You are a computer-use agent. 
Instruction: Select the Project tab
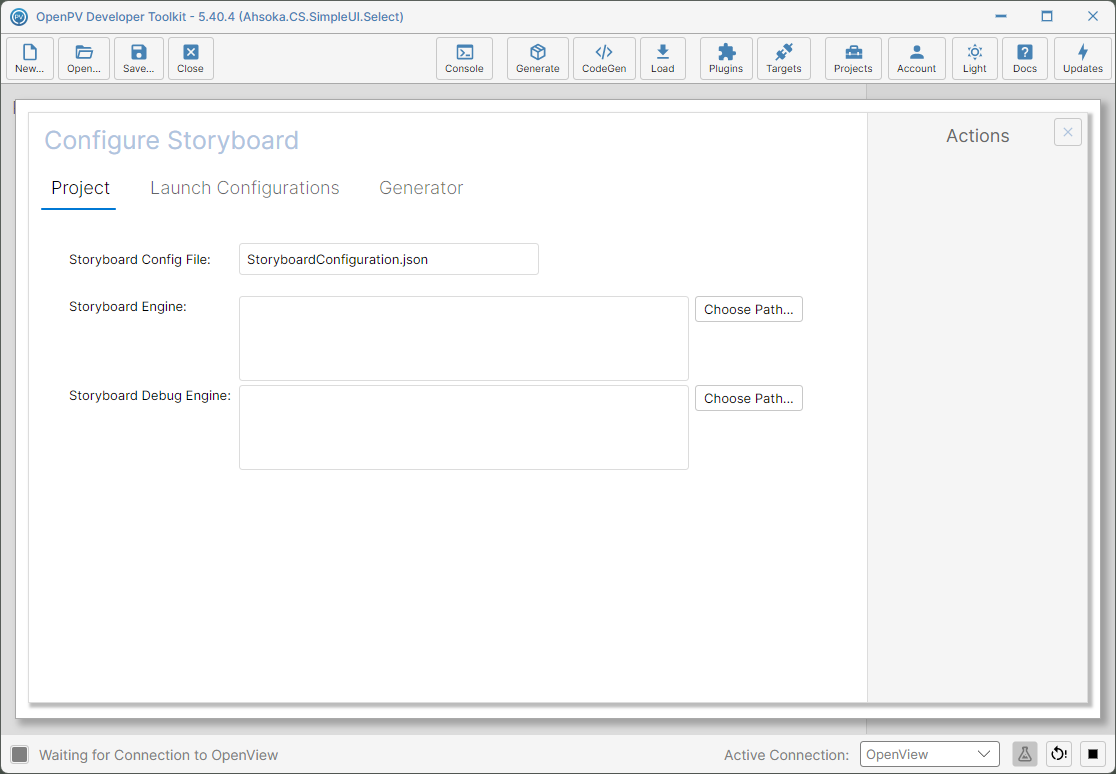[80, 188]
